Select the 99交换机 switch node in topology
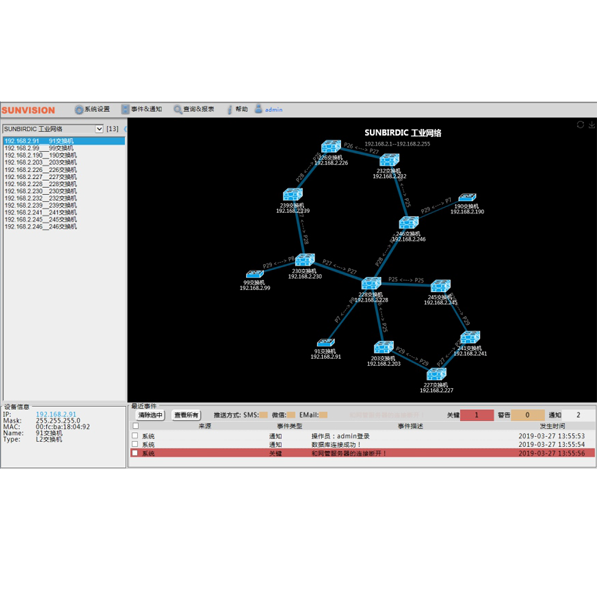600x600 pixels. (255, 274)
